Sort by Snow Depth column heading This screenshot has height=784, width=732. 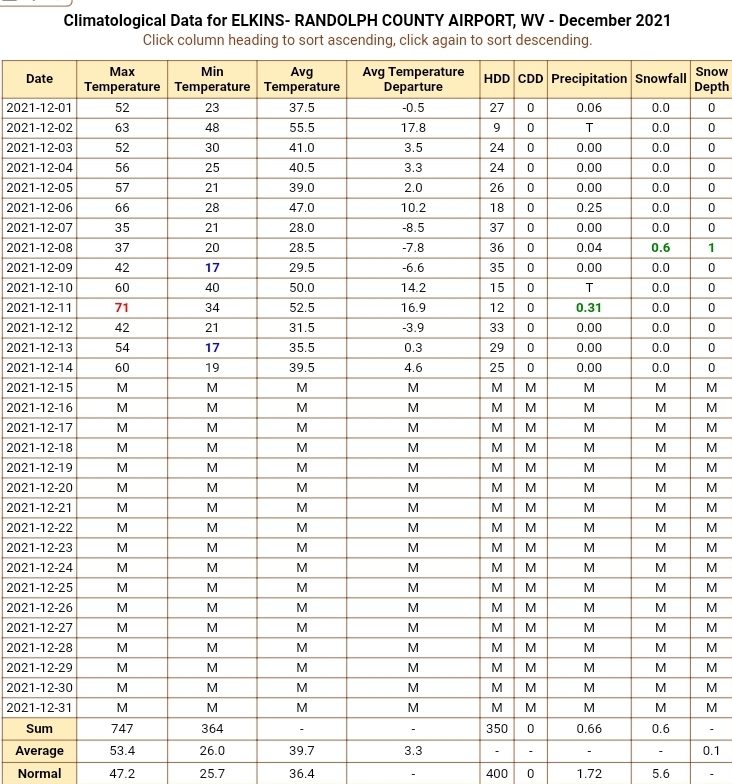click(711, 79)
